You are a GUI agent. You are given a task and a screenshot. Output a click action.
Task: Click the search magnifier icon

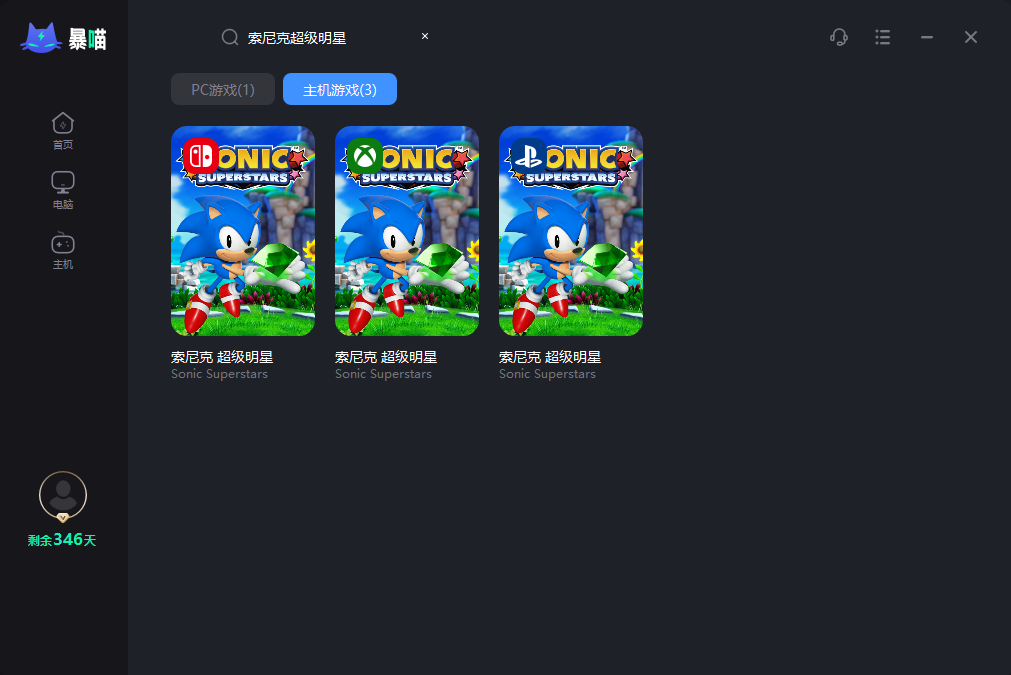[230, 37]
